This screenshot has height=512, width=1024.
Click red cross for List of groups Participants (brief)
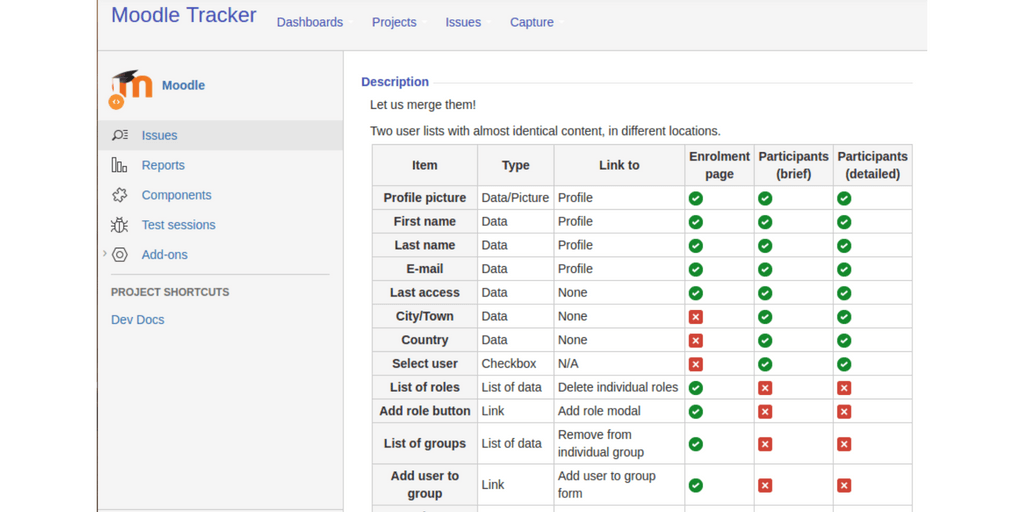click(765, 444)
